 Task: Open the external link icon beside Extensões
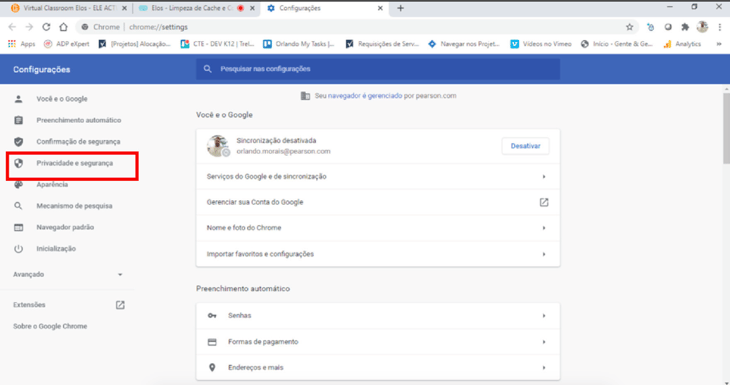point(120,305)
